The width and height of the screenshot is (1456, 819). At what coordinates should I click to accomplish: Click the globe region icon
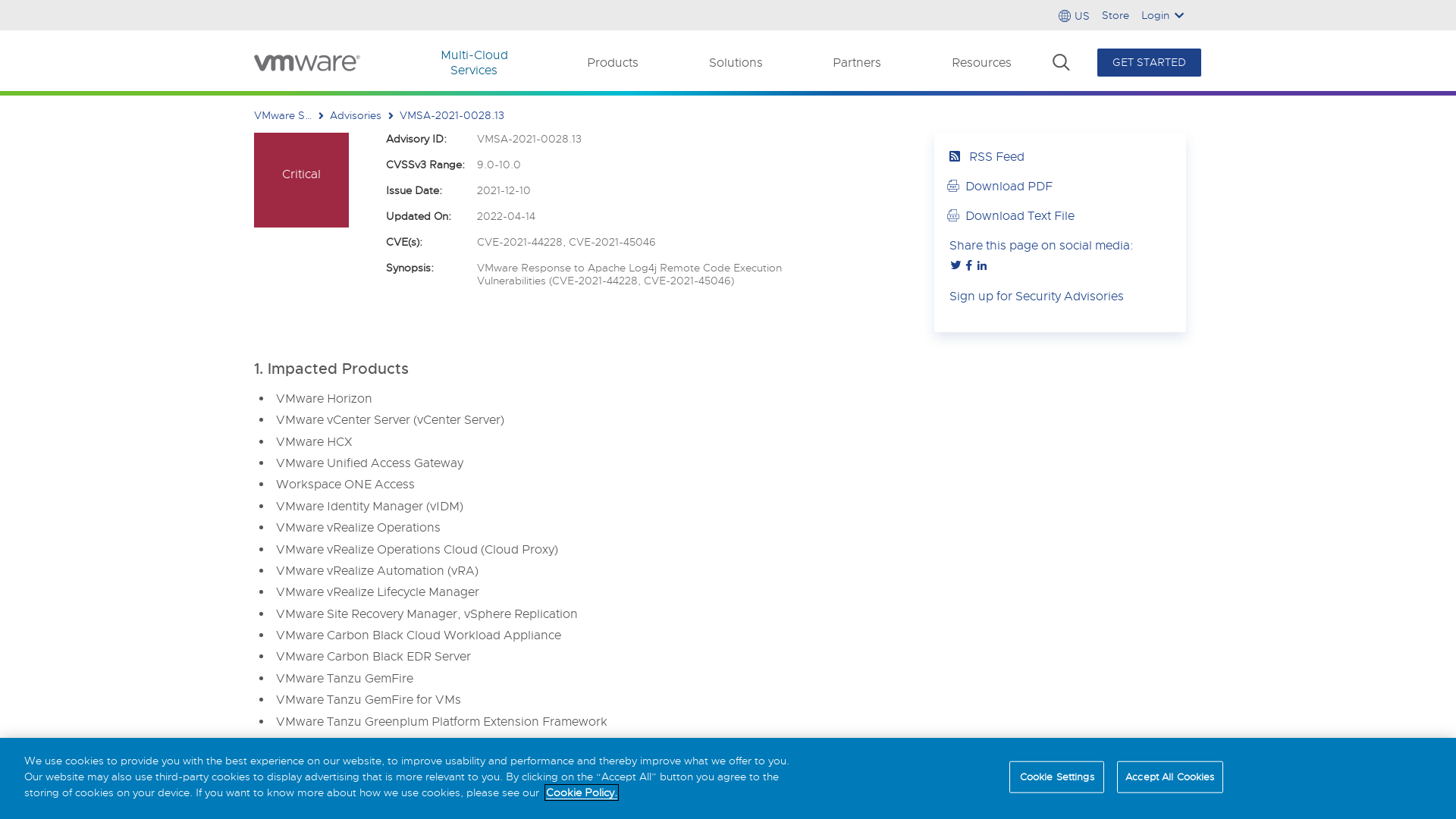click(x=1065, y=16)
